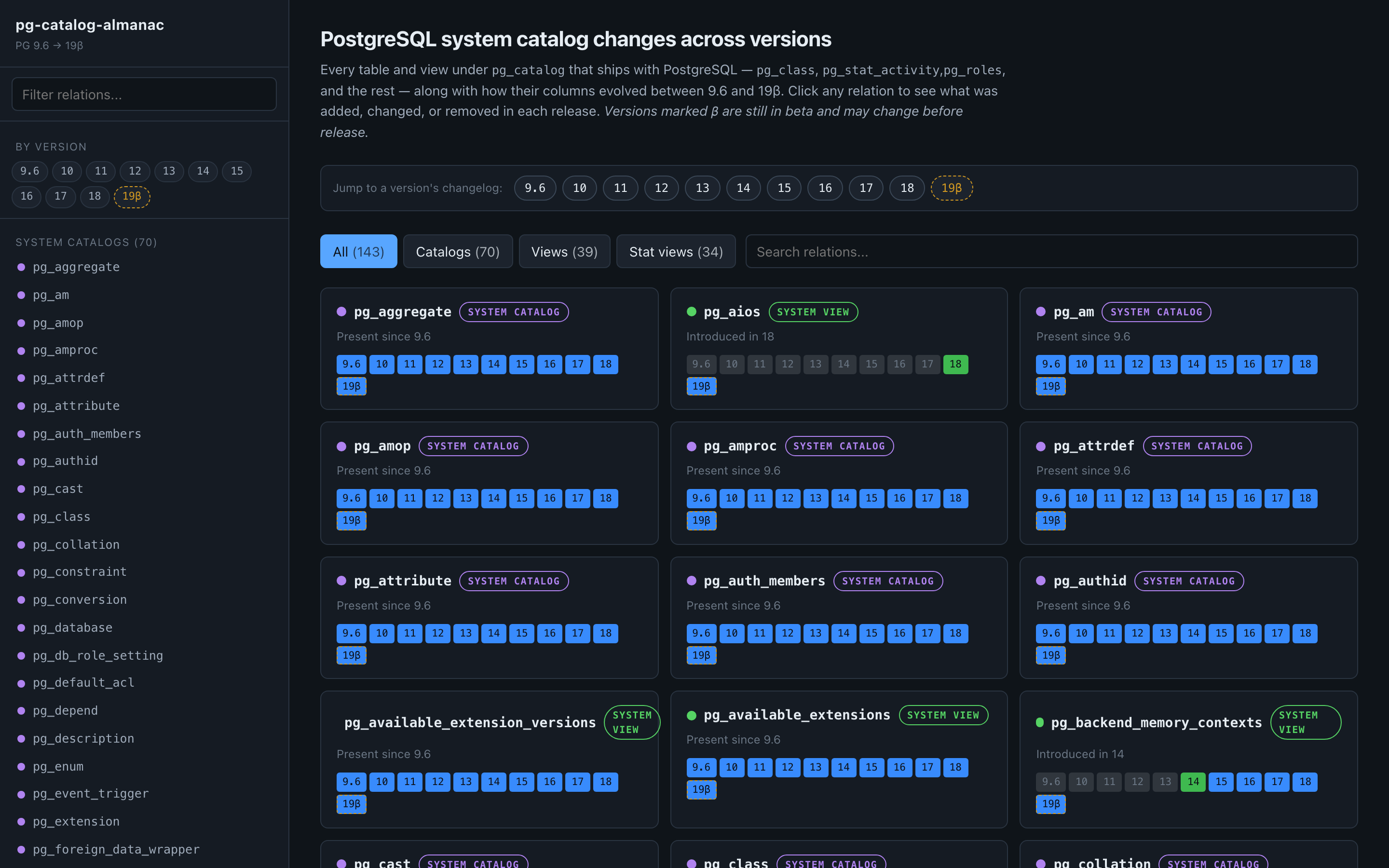This screenshot has height=868, width=1389.
Task: Select sidebar version chip 16
Action: [x=27, y=196]
